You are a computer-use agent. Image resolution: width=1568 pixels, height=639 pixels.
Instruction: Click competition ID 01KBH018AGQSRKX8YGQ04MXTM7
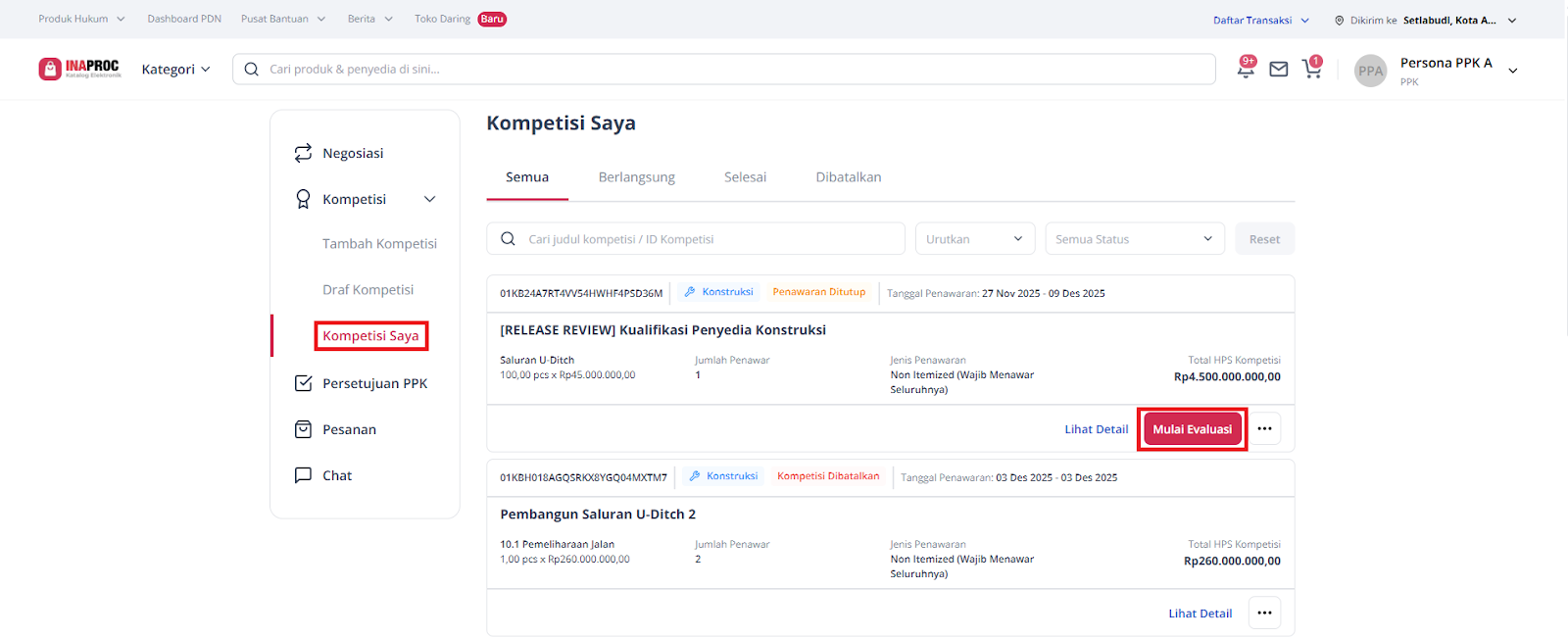pyautogui.click(x=583, y=477)
